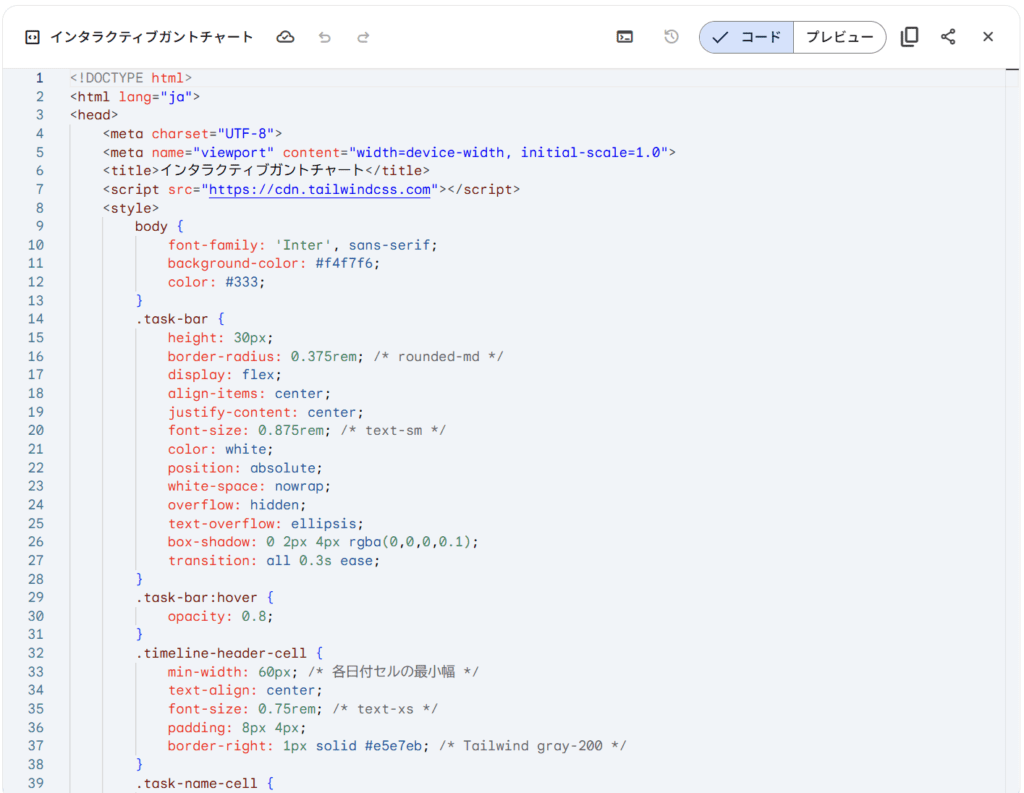Image resolution: width=1024 pixels, height=793 pixels.
Task: Copy the code with the copy icon
Action: tap(910, 37)
